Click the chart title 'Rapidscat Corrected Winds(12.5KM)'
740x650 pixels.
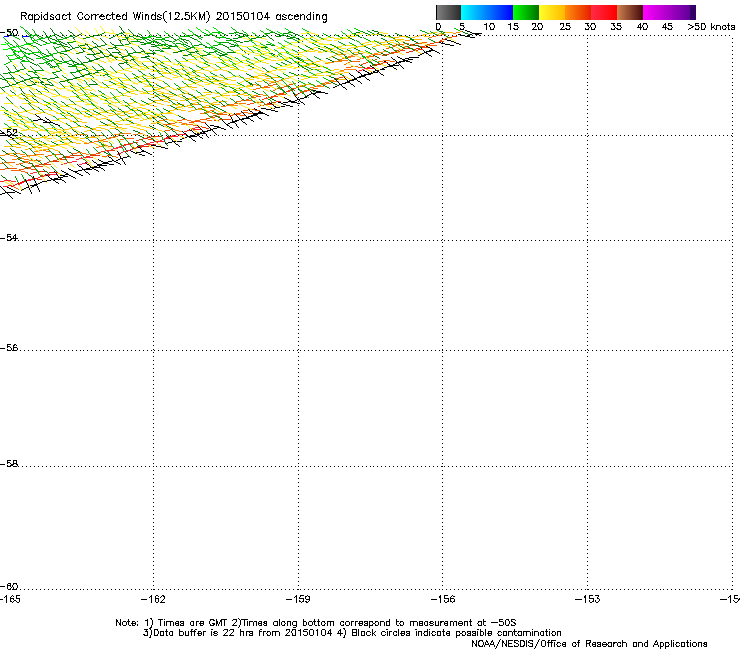[x=115, y=17]
